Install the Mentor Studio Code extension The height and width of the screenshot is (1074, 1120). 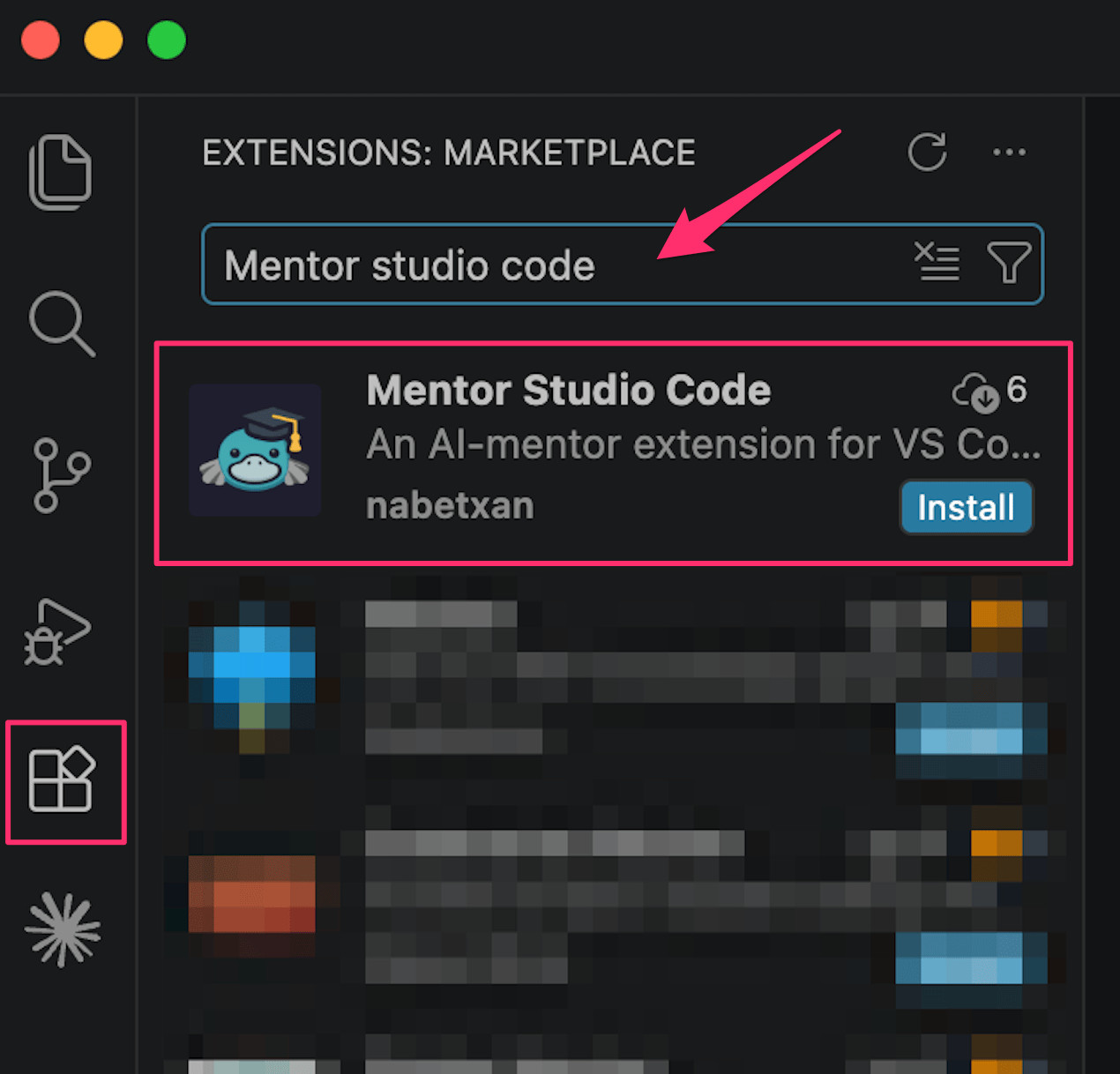[x=966, y=508]
